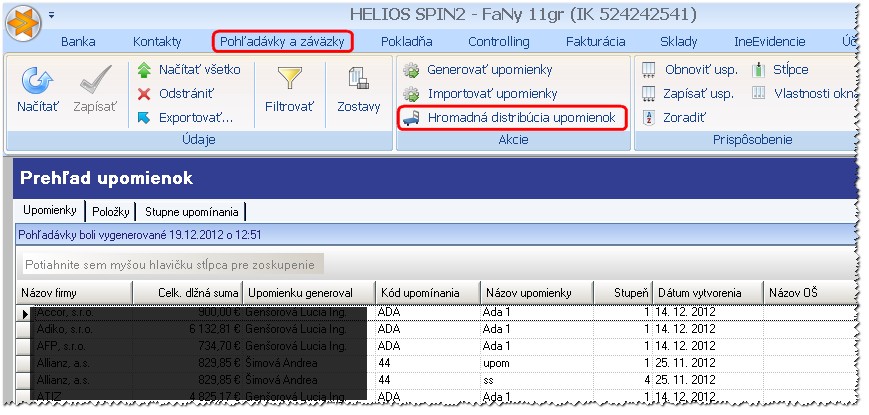Click the blue Exportovať arrow icon

(144, 118)
